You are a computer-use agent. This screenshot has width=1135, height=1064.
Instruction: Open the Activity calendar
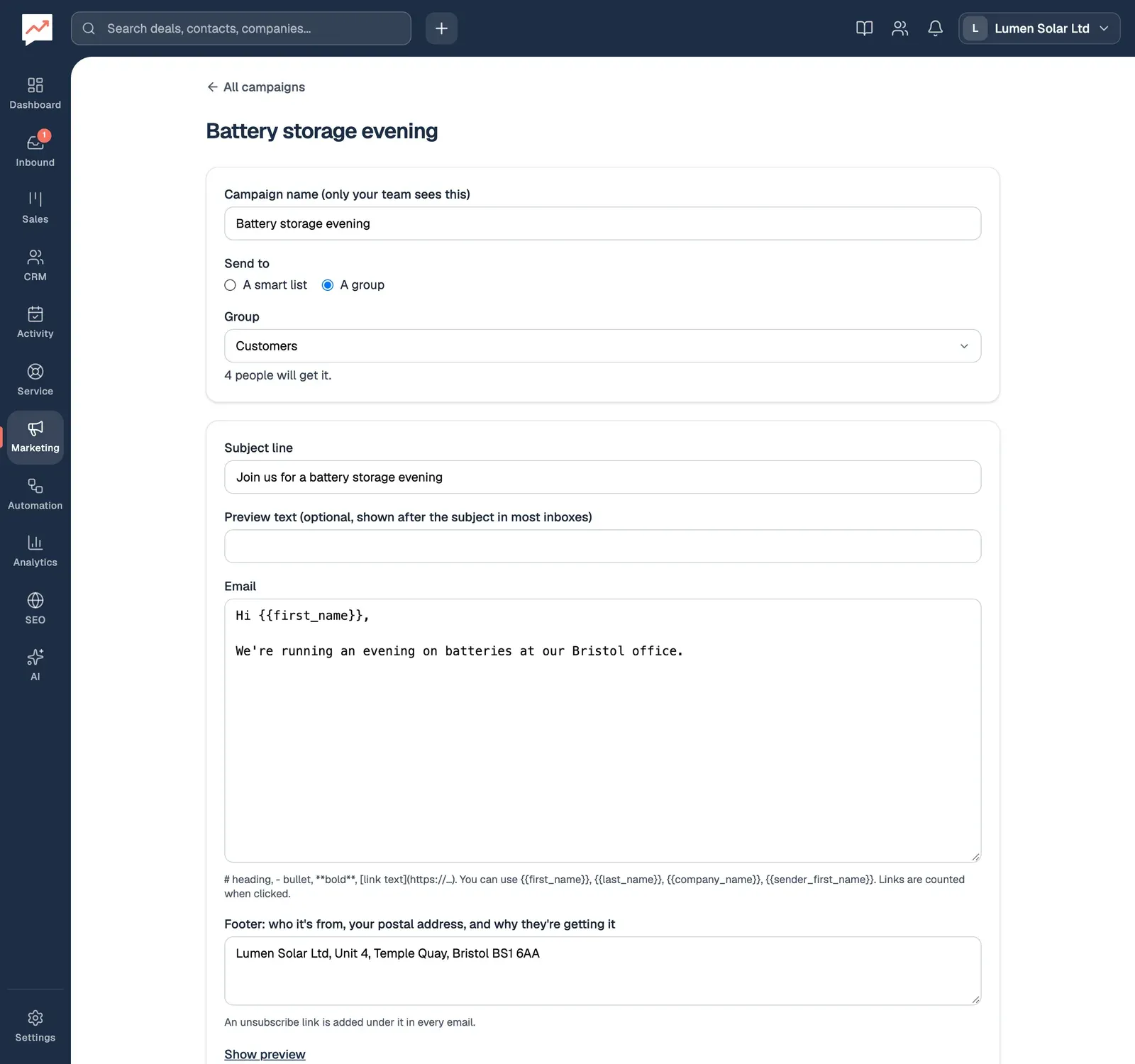tap(35, 322)
